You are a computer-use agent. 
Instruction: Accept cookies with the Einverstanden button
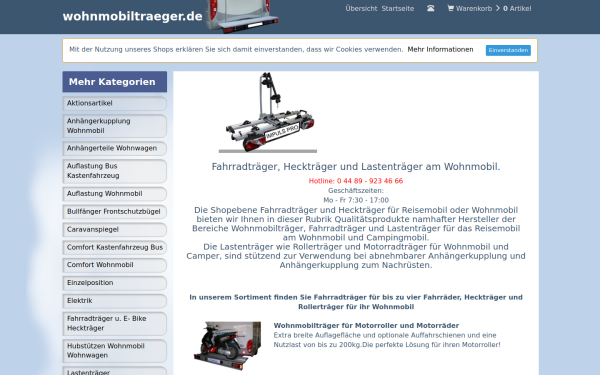pos(508,50)
